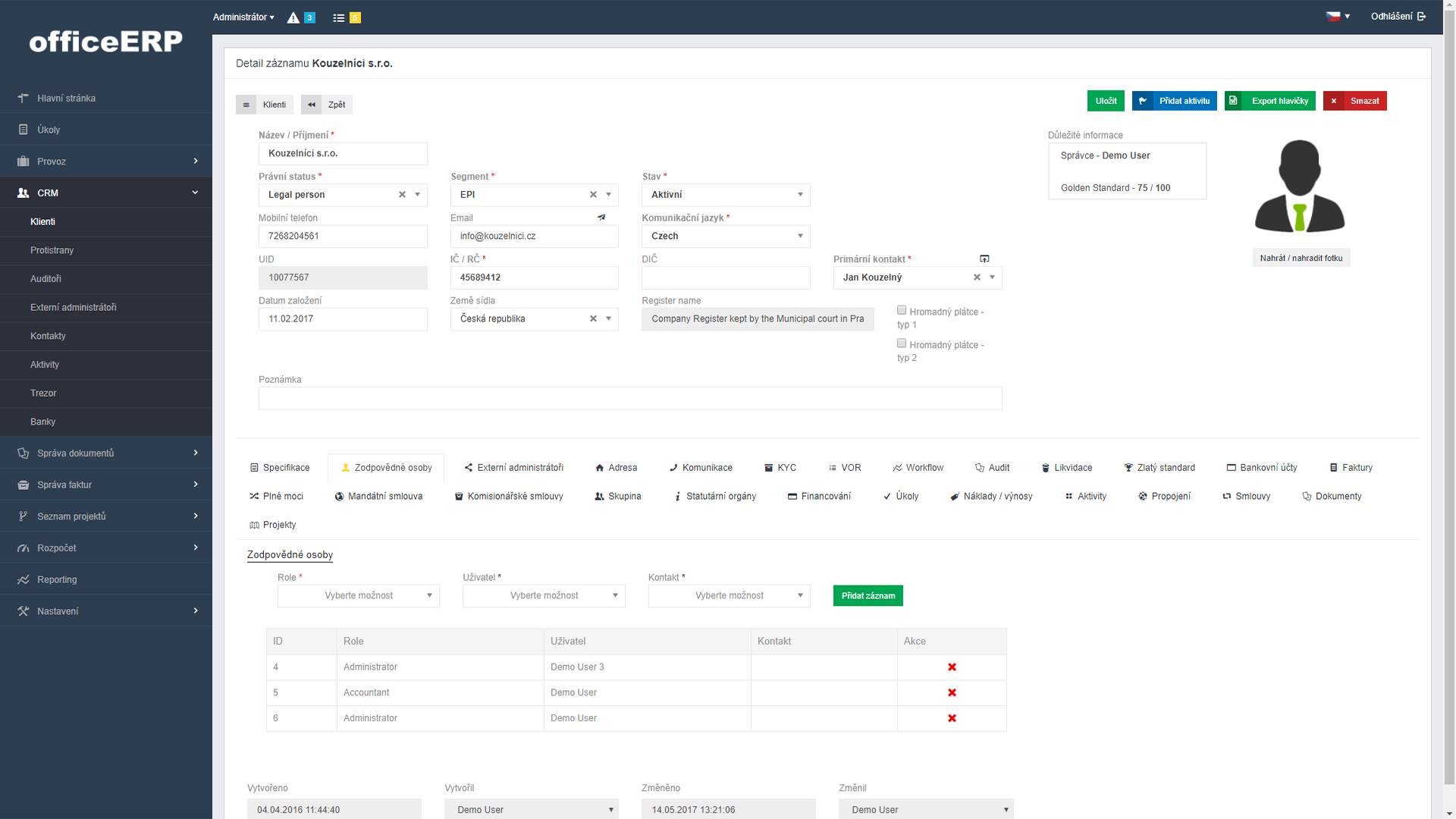Expand the Nastavení sidebar section
1456x819 pixels.
(106, 611)
